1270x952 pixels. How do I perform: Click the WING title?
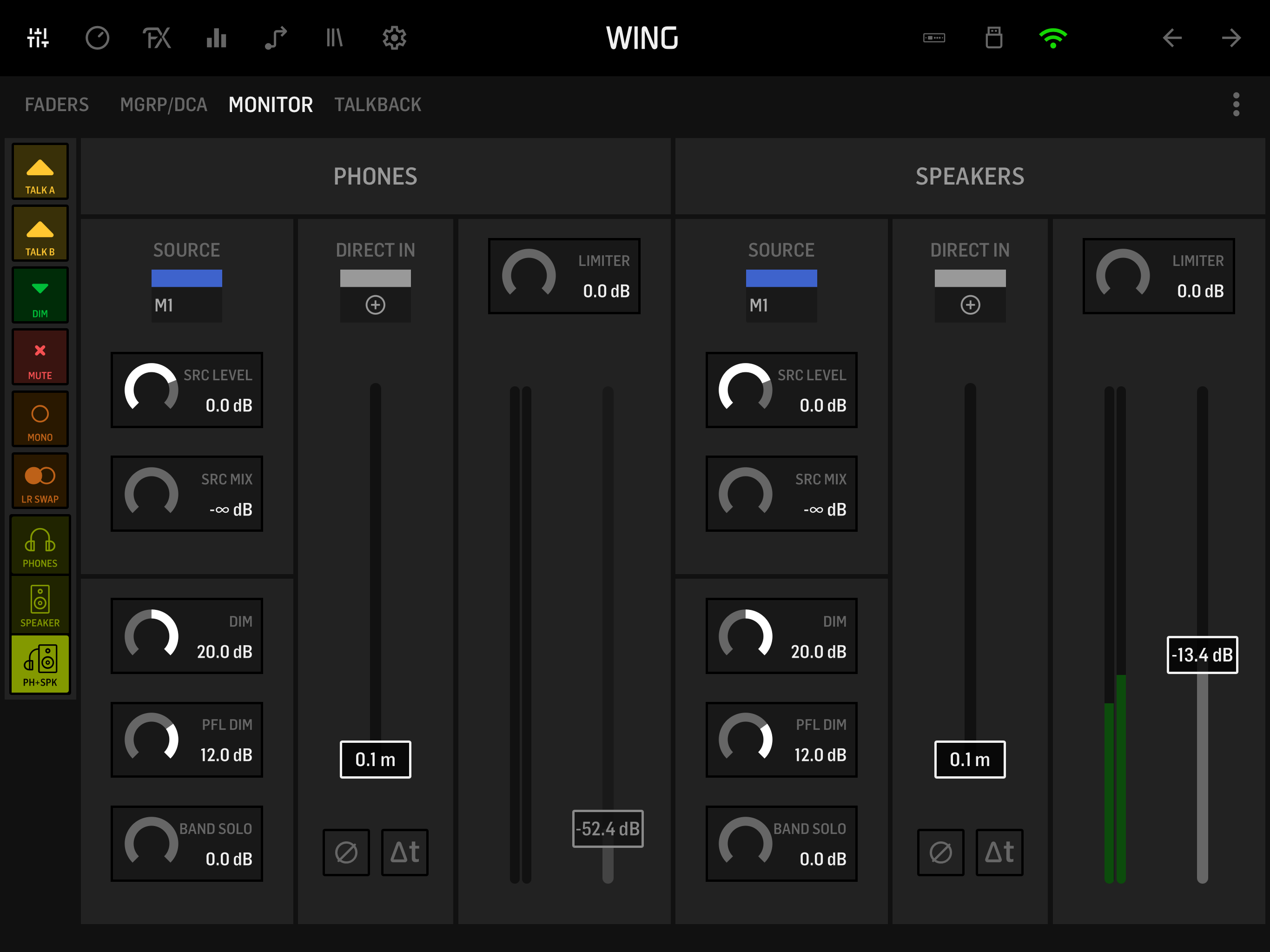[642, 38]
